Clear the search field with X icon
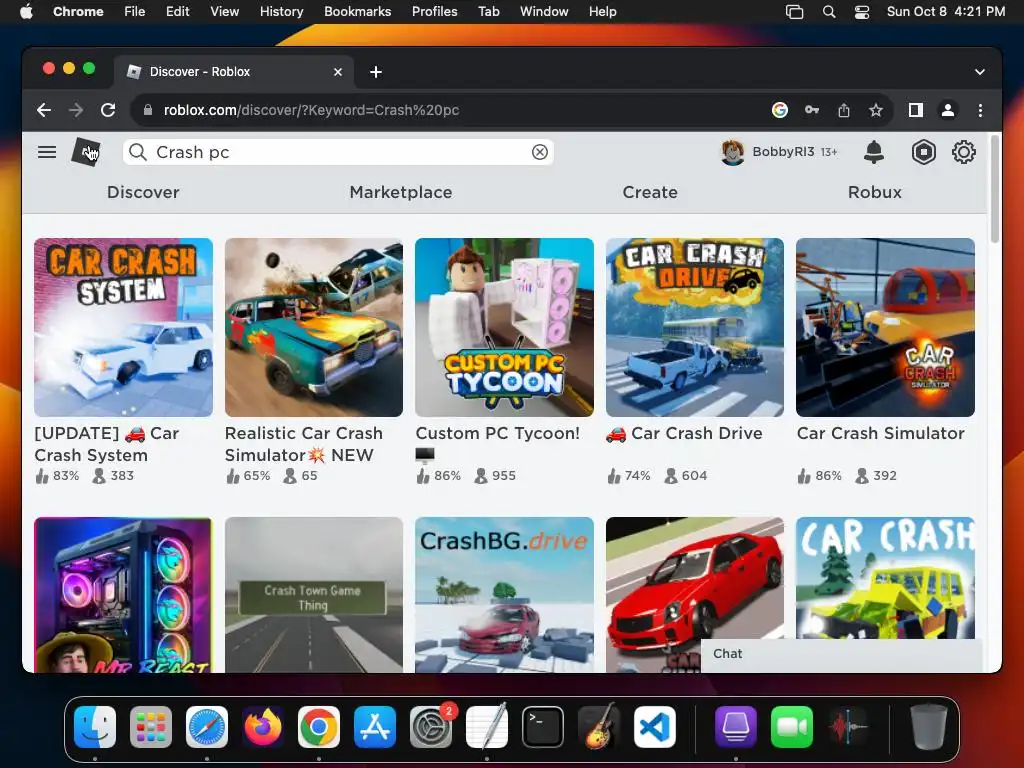 point(539,152)
